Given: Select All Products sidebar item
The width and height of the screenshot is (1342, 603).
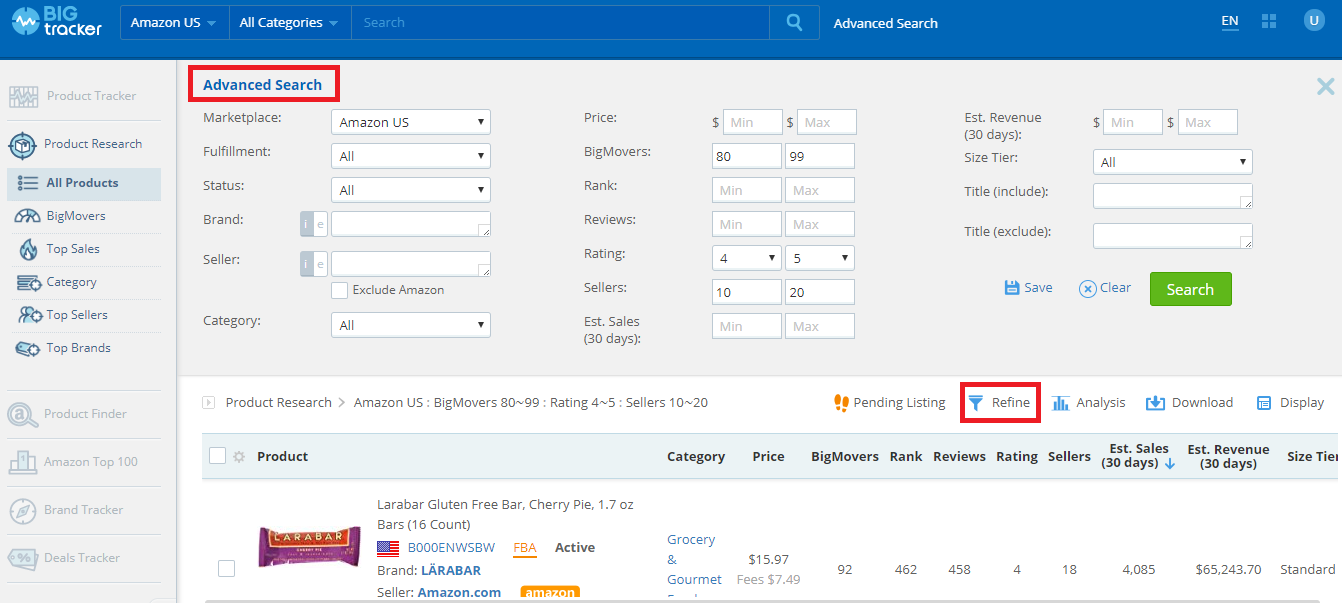Looking at the screenshot, I should pos(82,183).
